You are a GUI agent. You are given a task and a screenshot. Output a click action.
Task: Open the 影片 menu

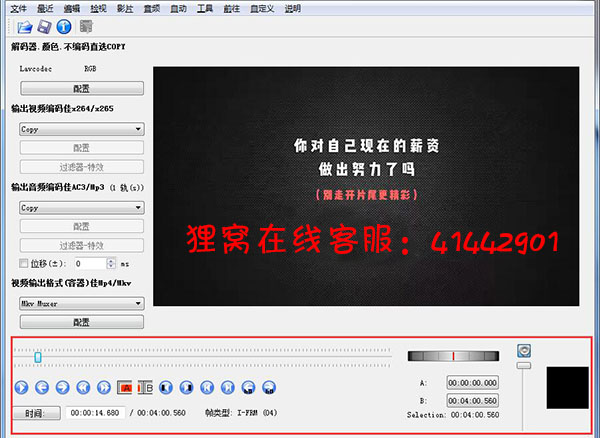point(125,8)
